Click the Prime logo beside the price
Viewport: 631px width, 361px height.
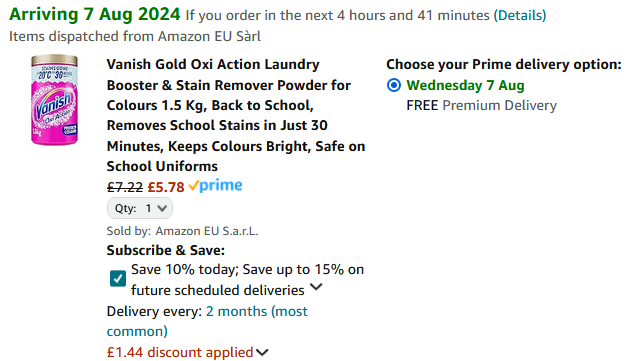point(215,186)
